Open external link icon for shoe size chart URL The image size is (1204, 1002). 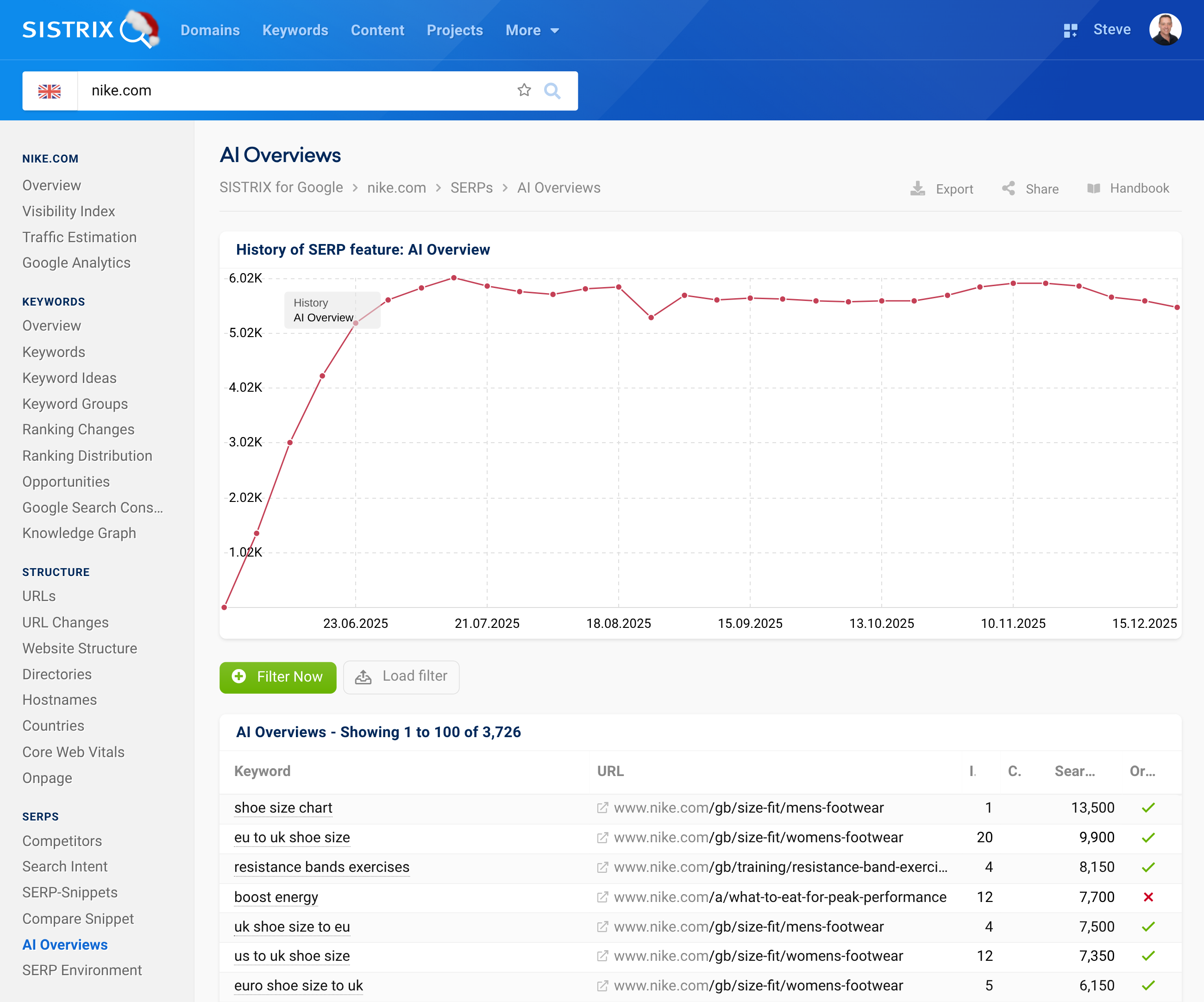click(602, 808)
